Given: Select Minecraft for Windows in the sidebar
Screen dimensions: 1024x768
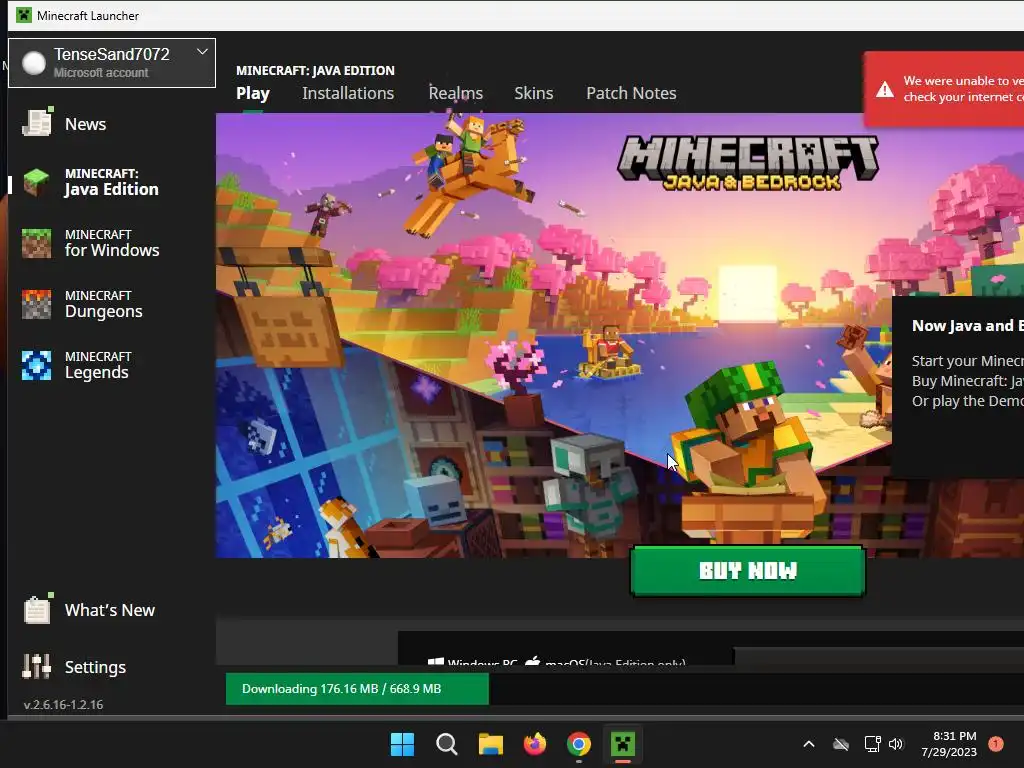Looking at the screenshot, I should (x=112, y=243).
